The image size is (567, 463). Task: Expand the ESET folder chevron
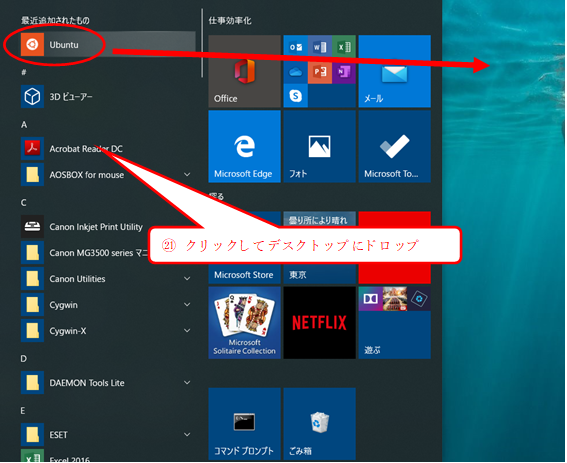click(x=187, y=435)
